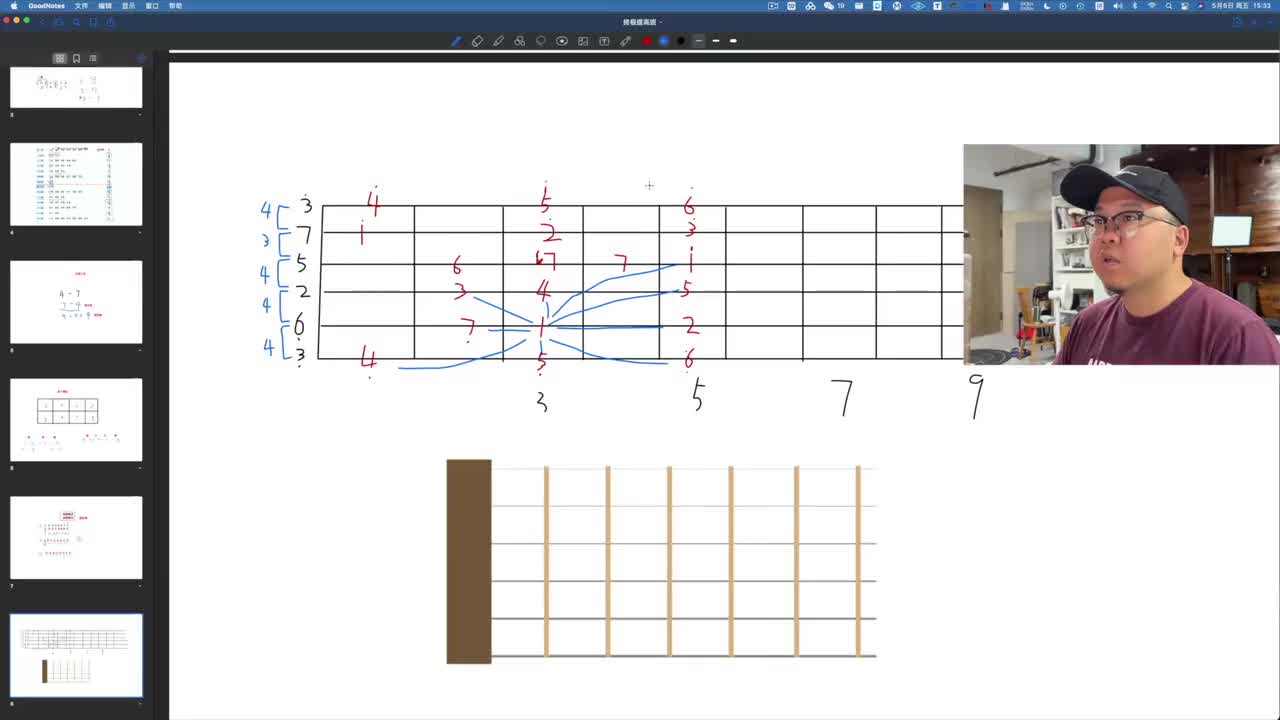Set the medium stroke width
Image resolution: width=1280 pixels, height=720 pixels.
[x=716, y=41]
